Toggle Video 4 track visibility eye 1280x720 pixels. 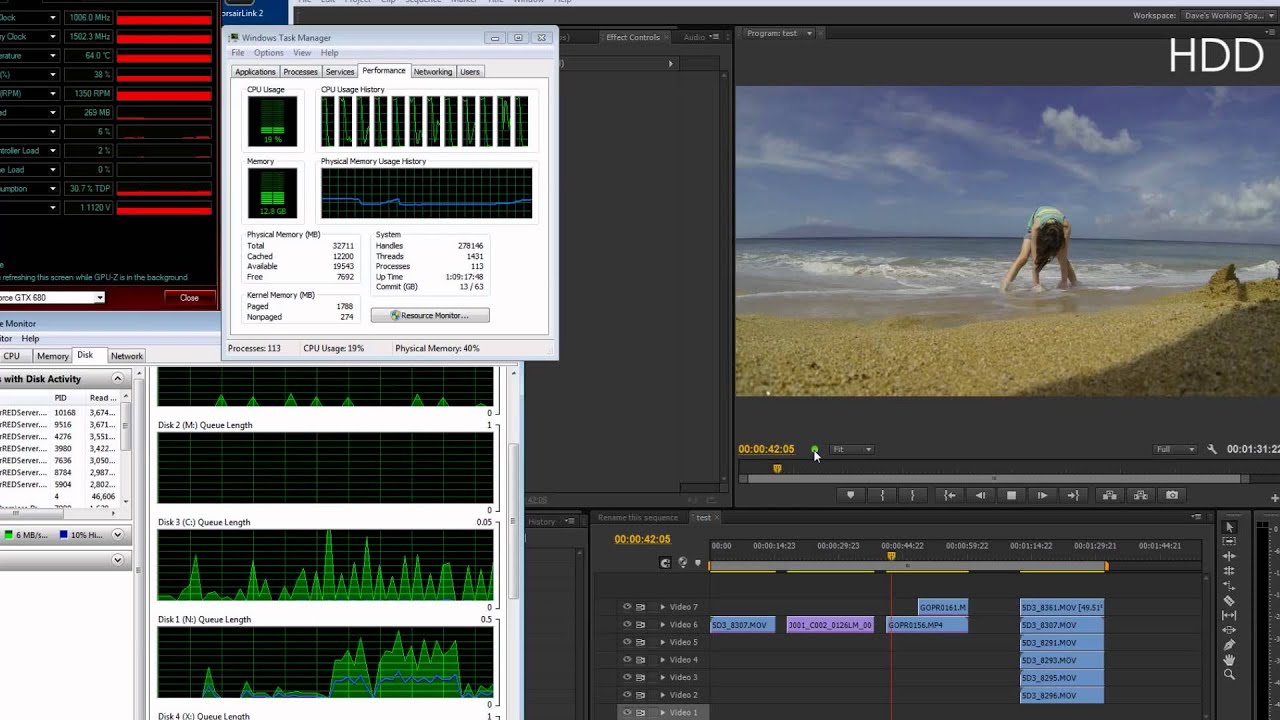(627, 660)
